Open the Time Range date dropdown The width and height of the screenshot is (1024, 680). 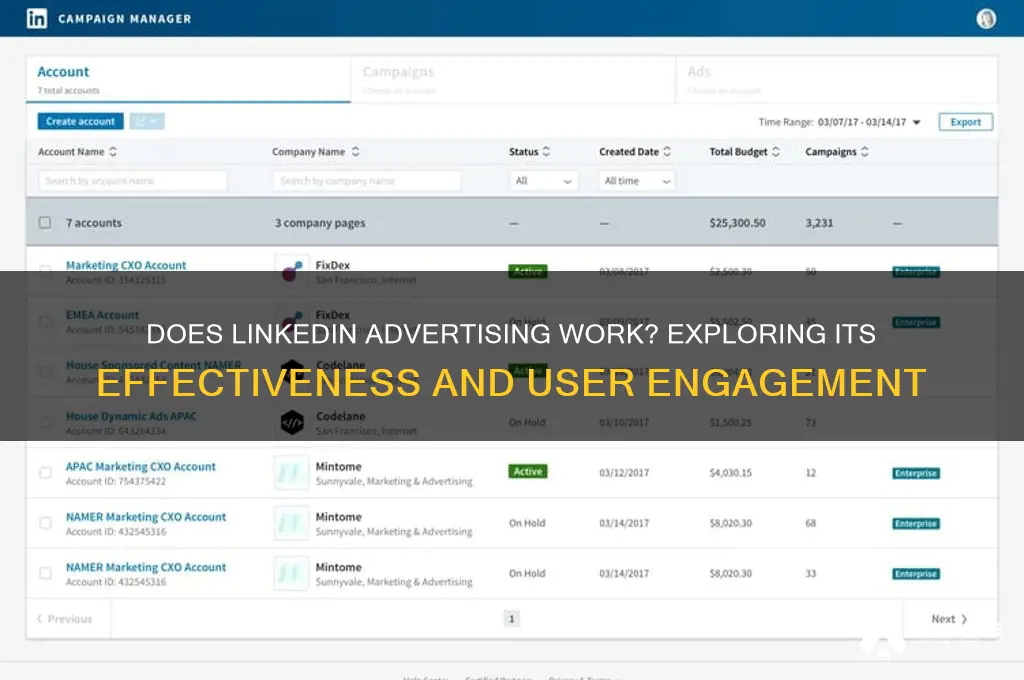click(868, 122)
